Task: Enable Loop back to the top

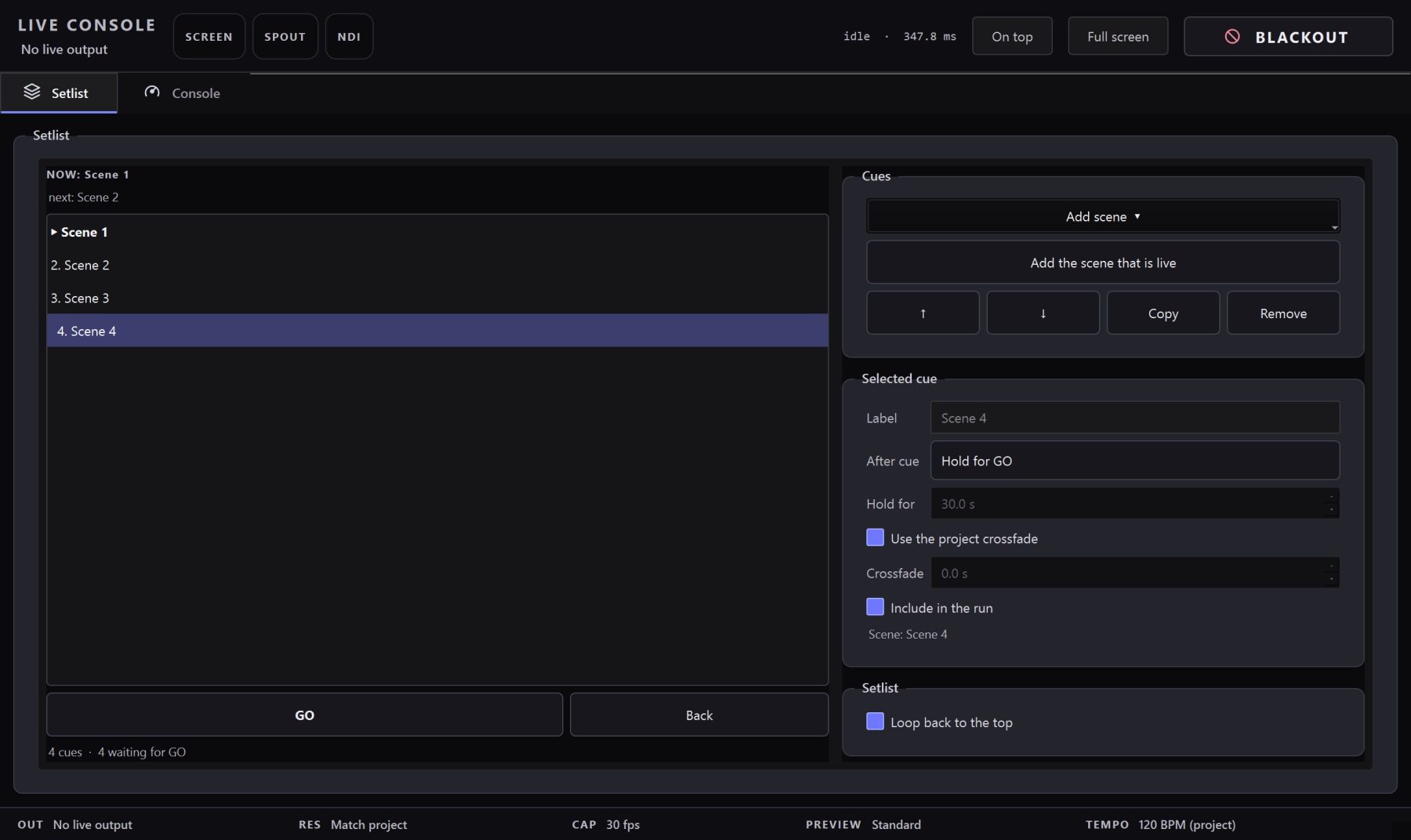Action: [875, 721]
